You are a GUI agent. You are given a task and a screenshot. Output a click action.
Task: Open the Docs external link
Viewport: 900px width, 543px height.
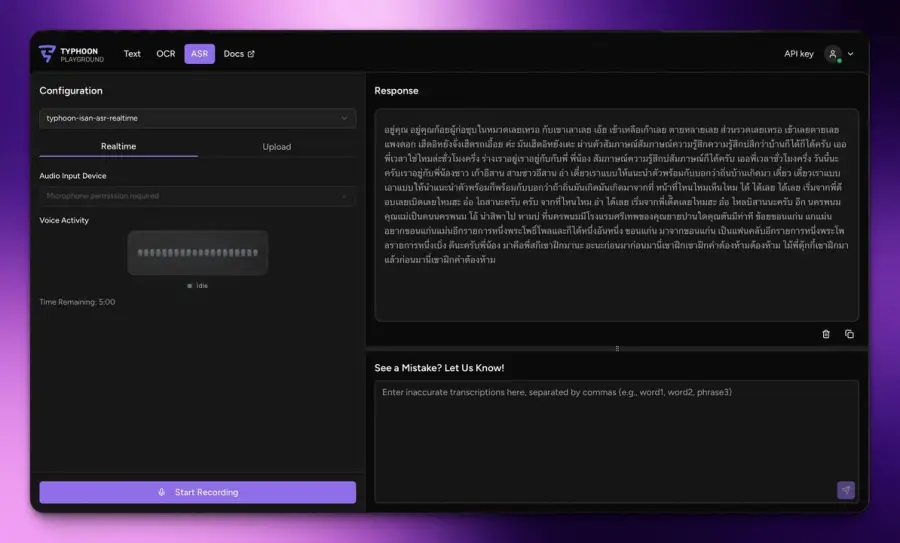pos(239,54)
